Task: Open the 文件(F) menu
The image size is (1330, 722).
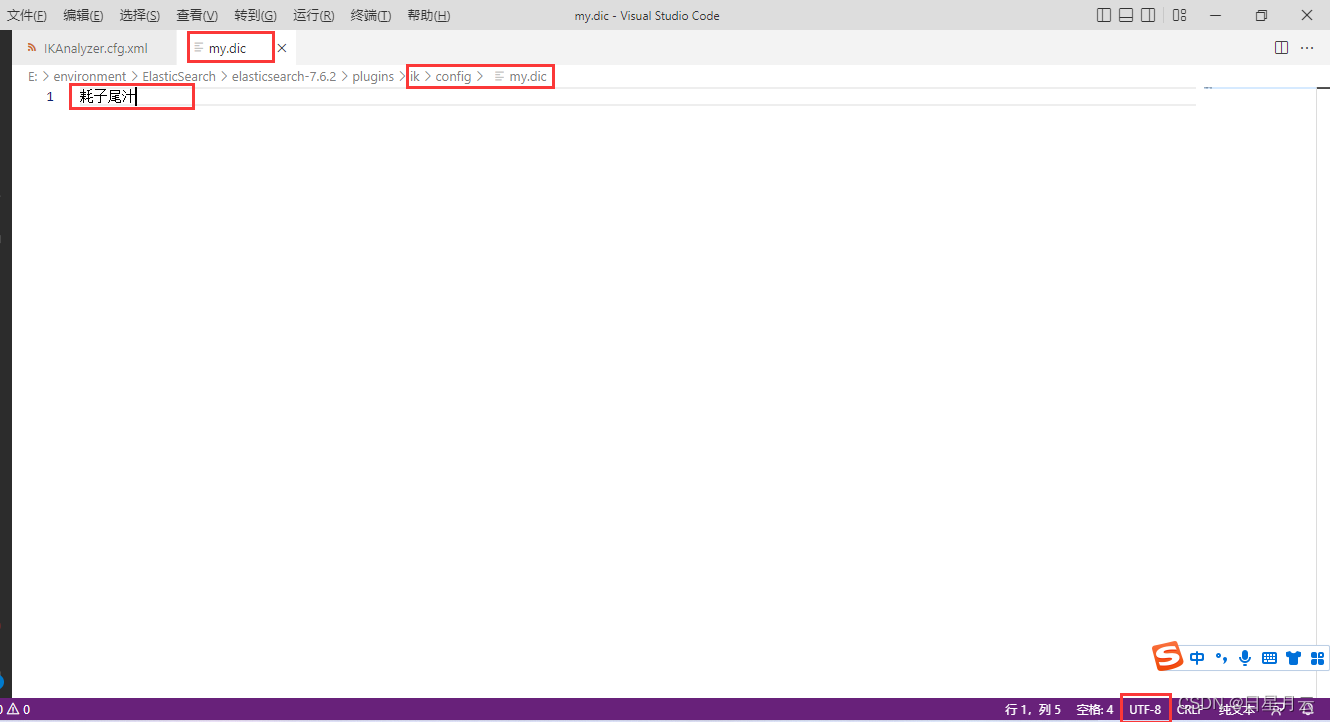Action: (x=27, y=16)
